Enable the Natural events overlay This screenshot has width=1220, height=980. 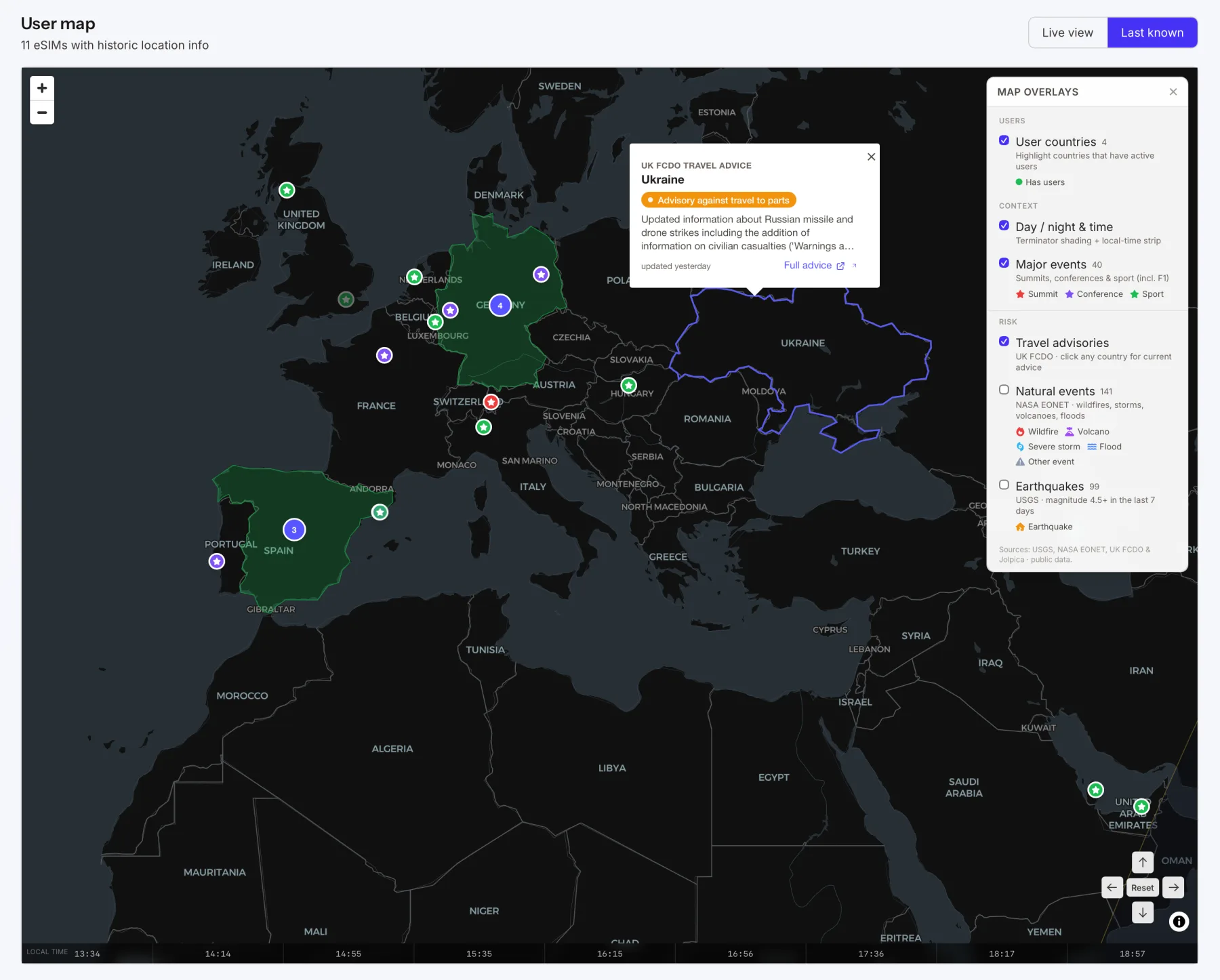[x=1004, y=390]
